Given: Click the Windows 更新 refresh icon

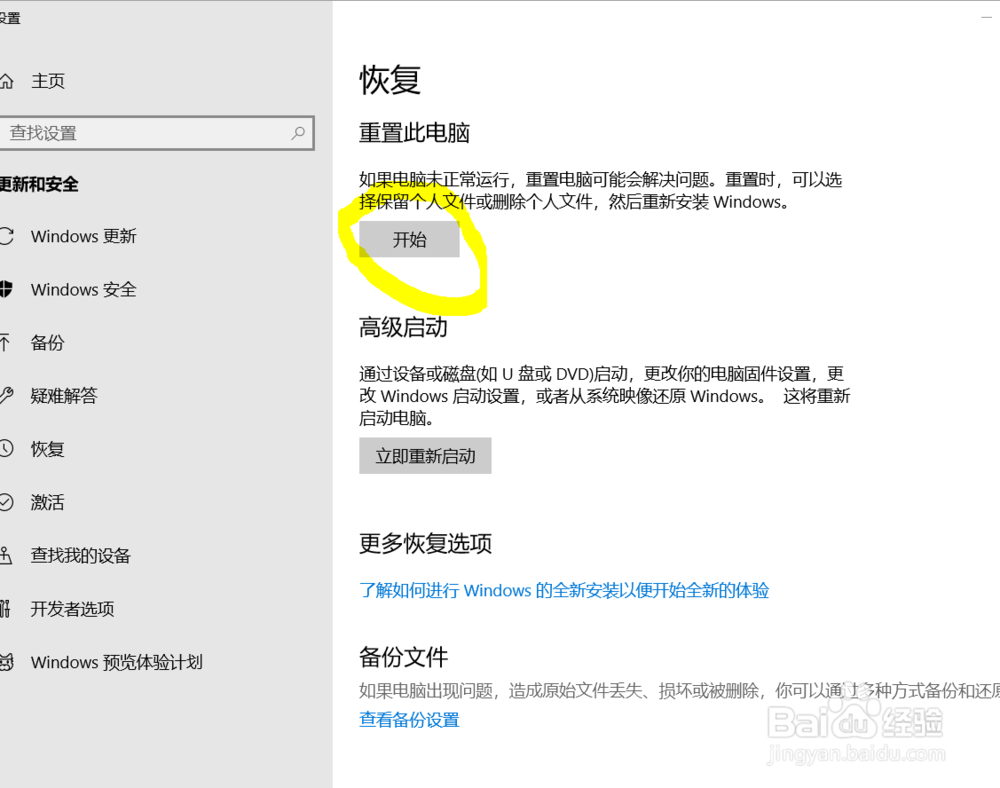Looking at the screenshot, I should click(x=6, y=236).
